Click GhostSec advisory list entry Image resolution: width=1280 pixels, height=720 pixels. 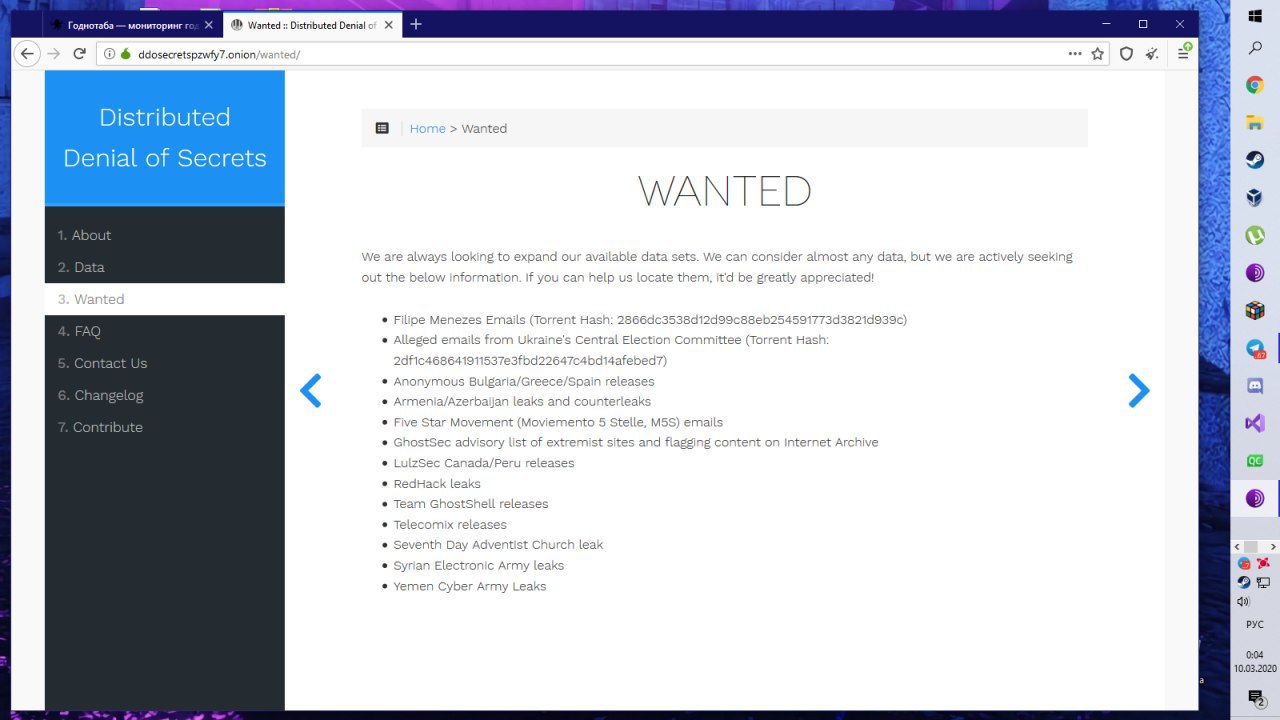pyautogui.click(x=636, y=442)
